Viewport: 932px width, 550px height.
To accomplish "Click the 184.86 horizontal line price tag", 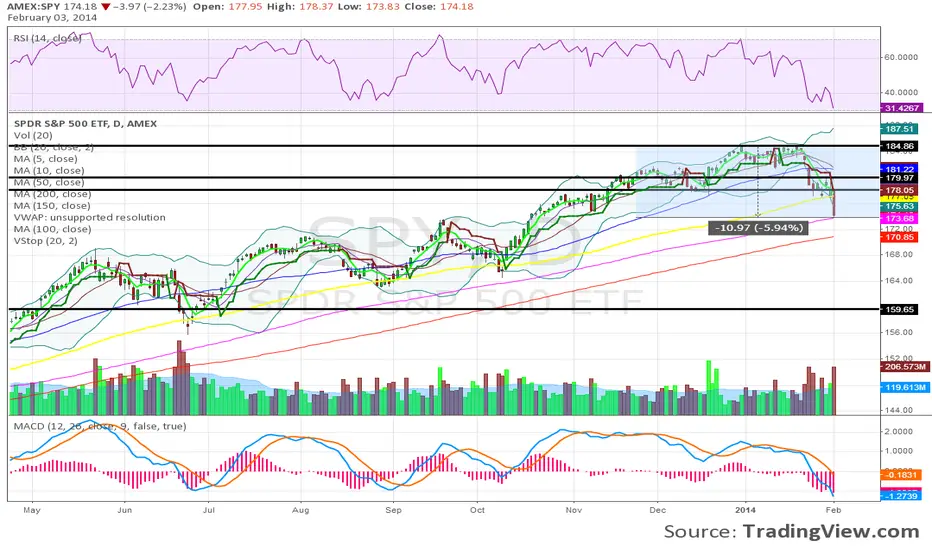I will [x=899, y=146].
